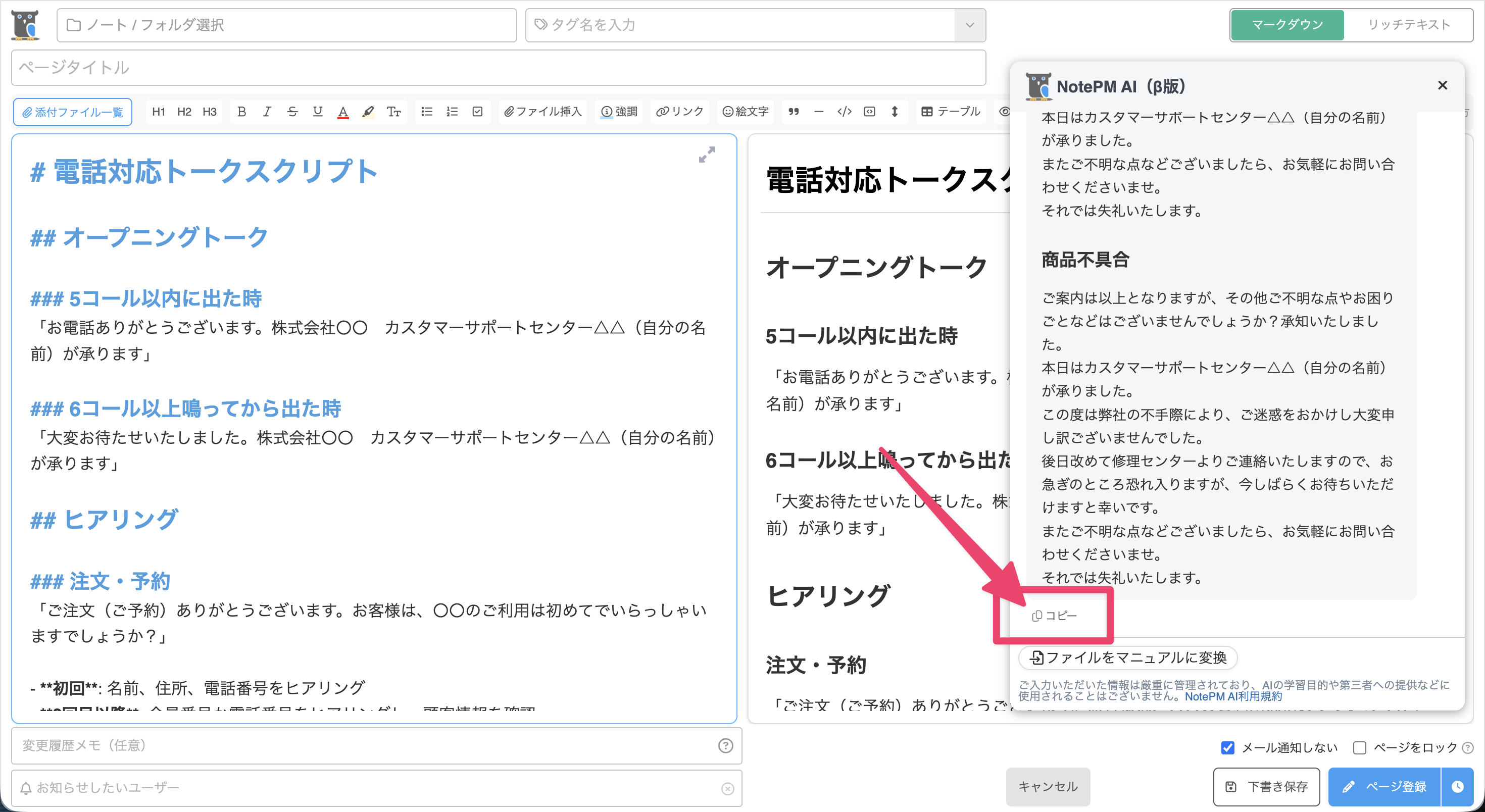Insert a horizontal rule
Viewport: 1485px width, 812px height.
click(x=819, y=112)
